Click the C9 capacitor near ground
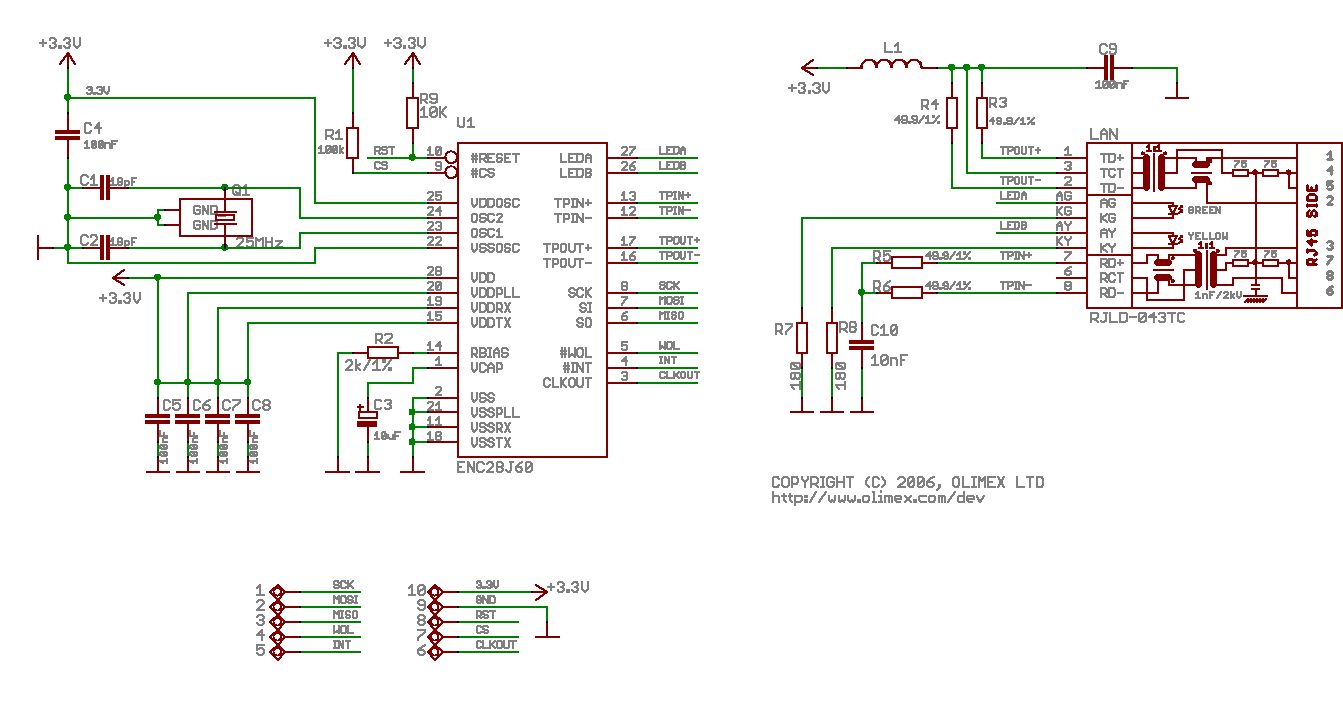This screenshot has height=716, width=1343. pyautogui.click(x=1107, y=67)
